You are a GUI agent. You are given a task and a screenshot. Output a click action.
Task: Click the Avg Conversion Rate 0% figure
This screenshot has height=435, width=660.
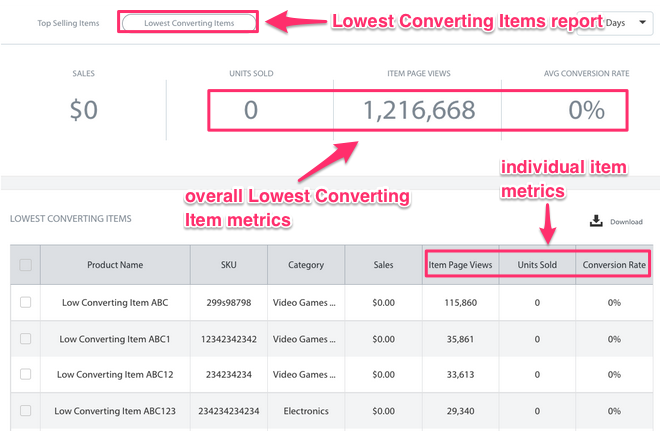586,110
